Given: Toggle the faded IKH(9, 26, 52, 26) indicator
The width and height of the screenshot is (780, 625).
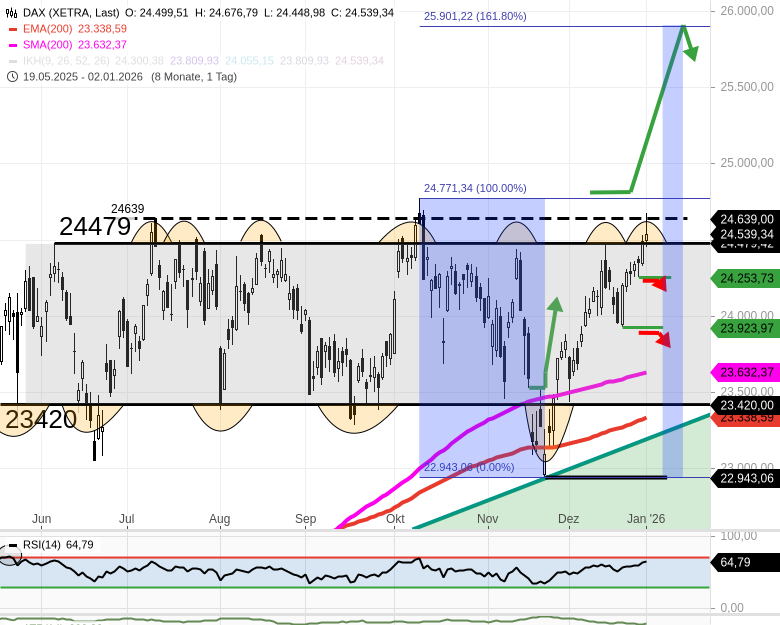Looking at the screenshot, I should pyautogui.click(x=68, y=61).
